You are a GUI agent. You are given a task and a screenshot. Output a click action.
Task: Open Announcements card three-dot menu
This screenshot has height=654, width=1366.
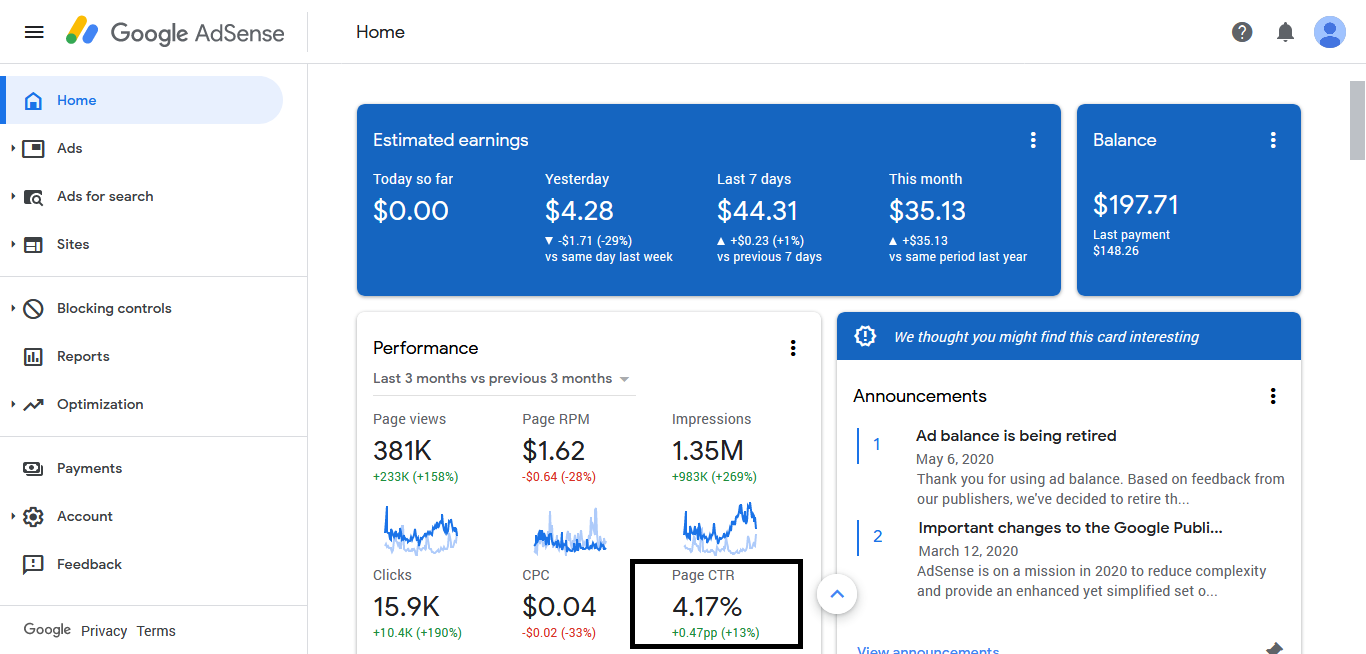click(x=1273, y=396)
